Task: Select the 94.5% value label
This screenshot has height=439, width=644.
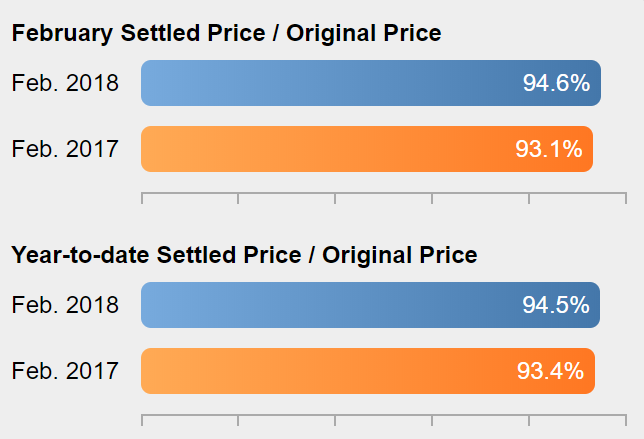Action: [x=556, y=305]
